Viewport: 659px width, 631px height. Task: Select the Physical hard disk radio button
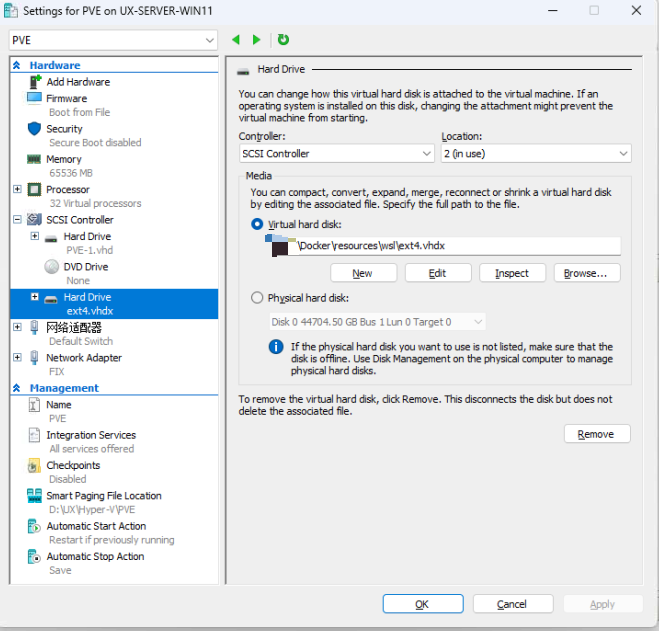pyautogui.click(x=258, y=298)
